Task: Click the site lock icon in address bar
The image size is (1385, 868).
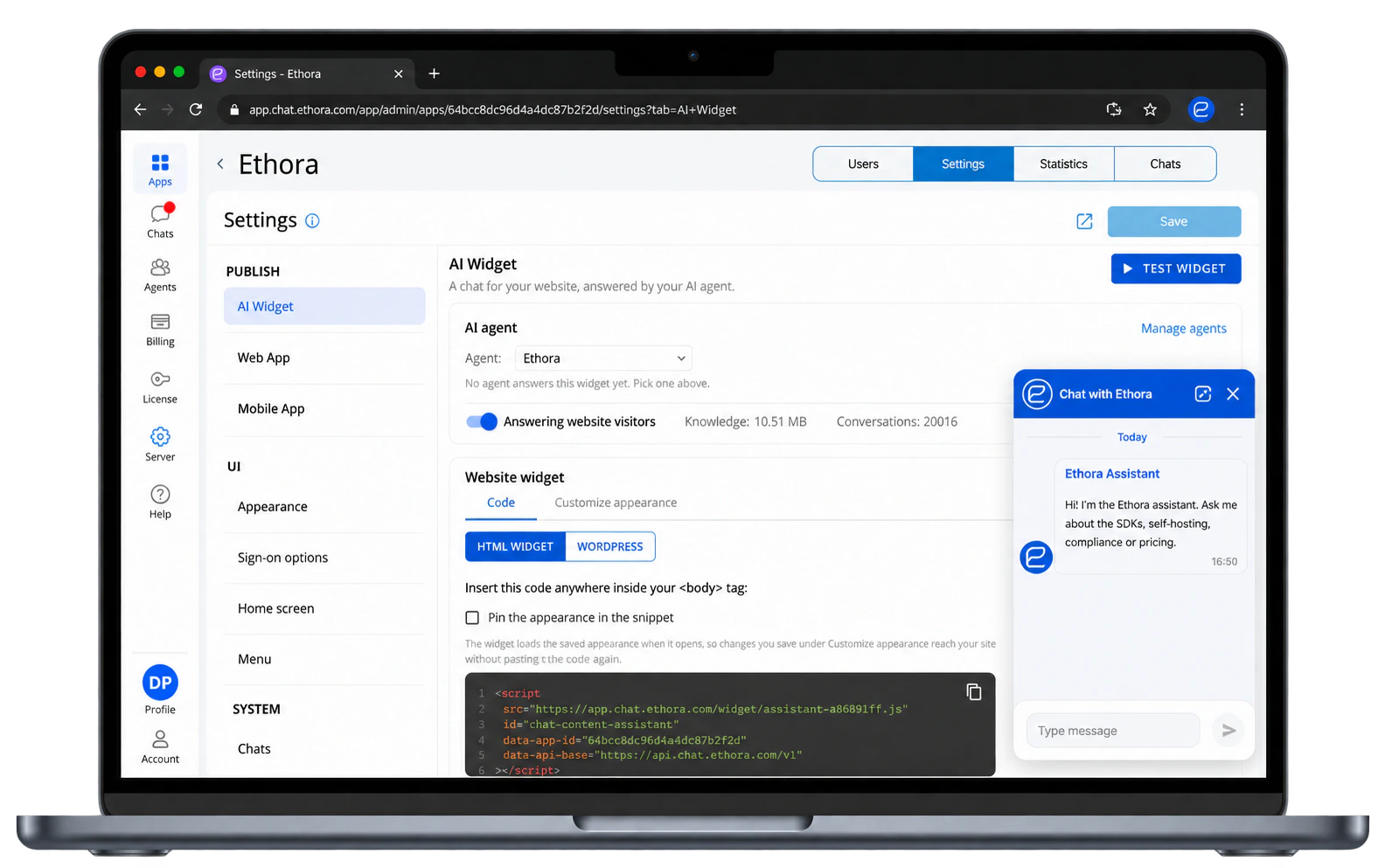Action: click(x=233, y=110)
